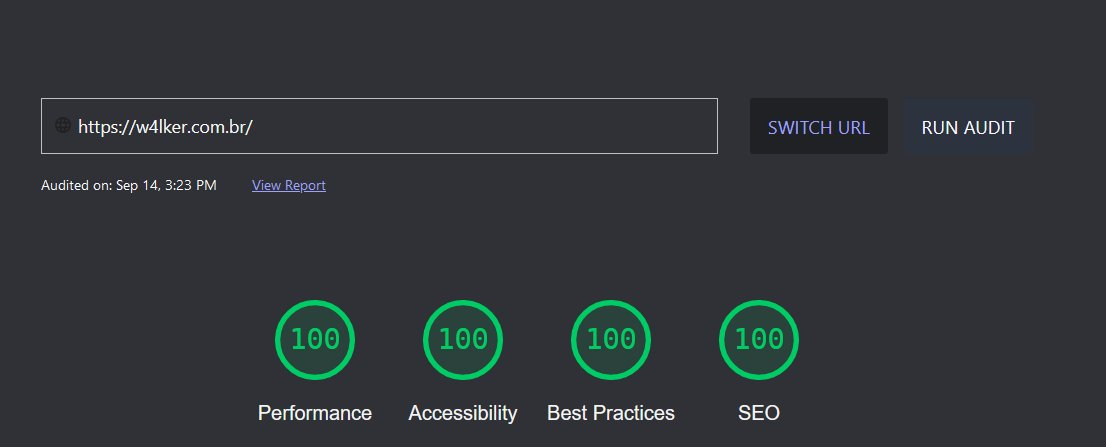
Task: Open the View Report link
Action: pos(288,185)
